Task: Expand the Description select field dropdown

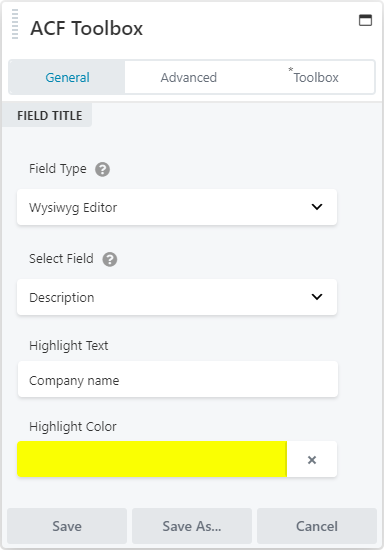Action: pyautogui.click(x=177, y=297)
